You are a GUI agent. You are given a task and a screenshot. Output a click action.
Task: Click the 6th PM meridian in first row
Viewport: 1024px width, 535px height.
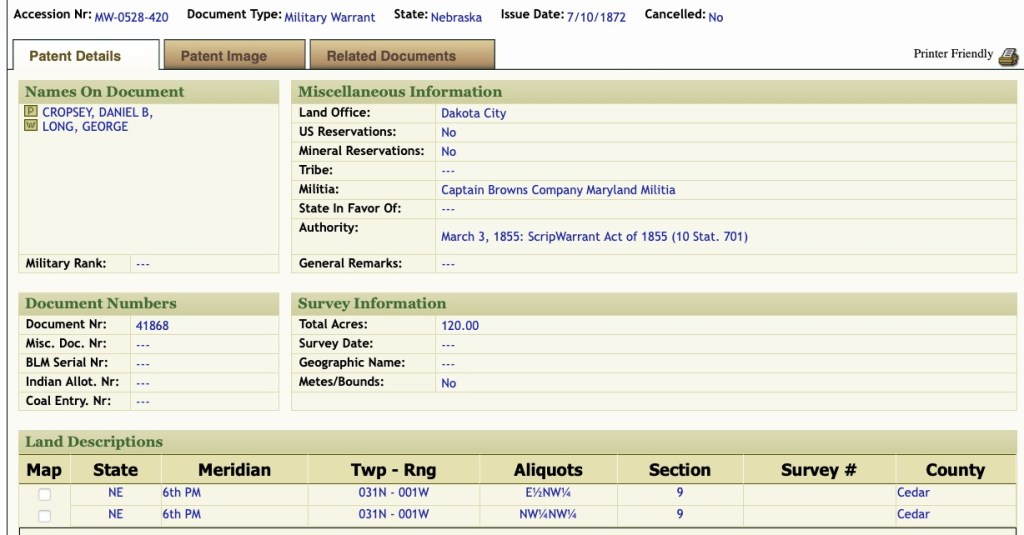point(181,492)
